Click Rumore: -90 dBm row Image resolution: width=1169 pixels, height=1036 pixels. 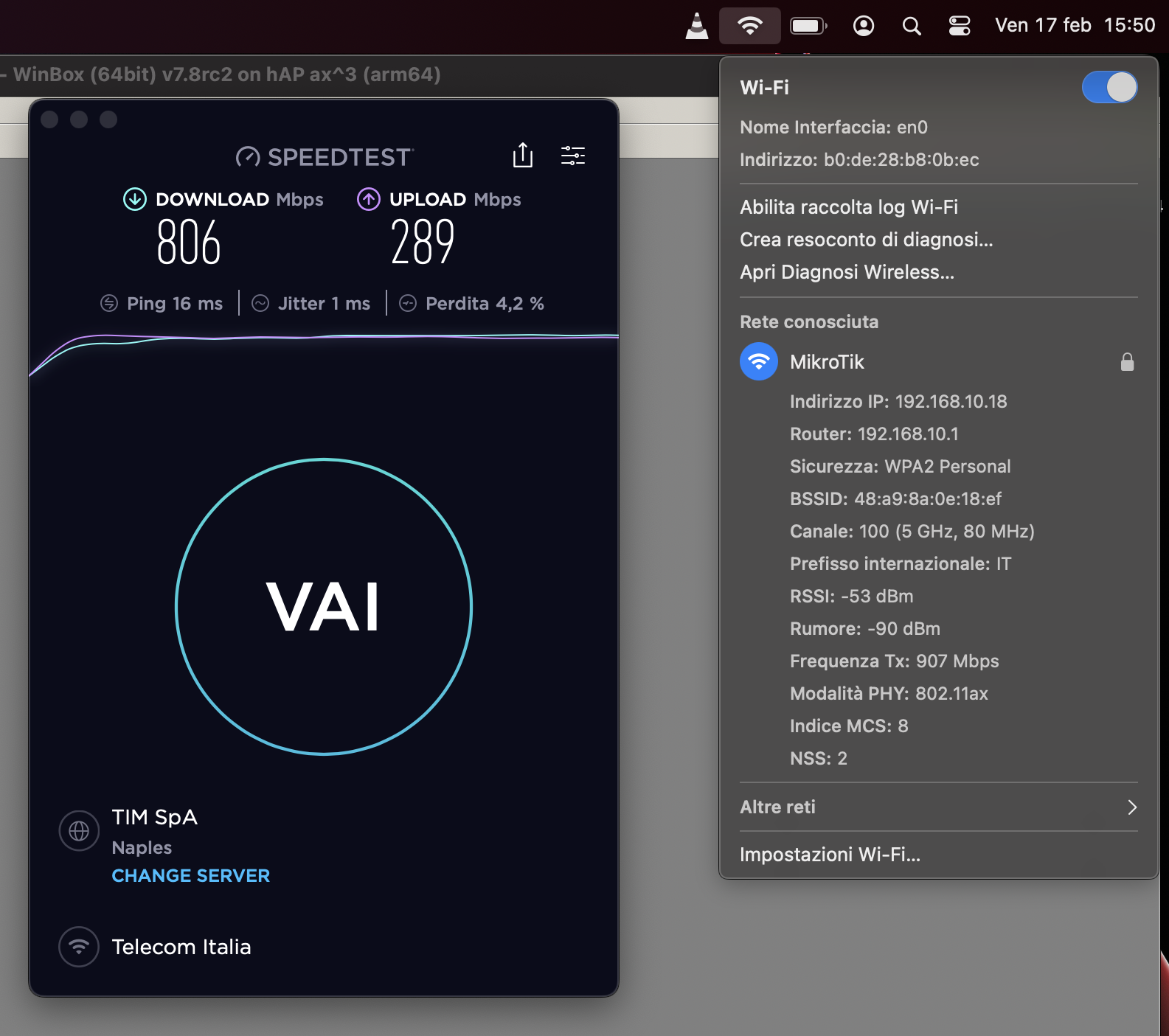(865, 629)
